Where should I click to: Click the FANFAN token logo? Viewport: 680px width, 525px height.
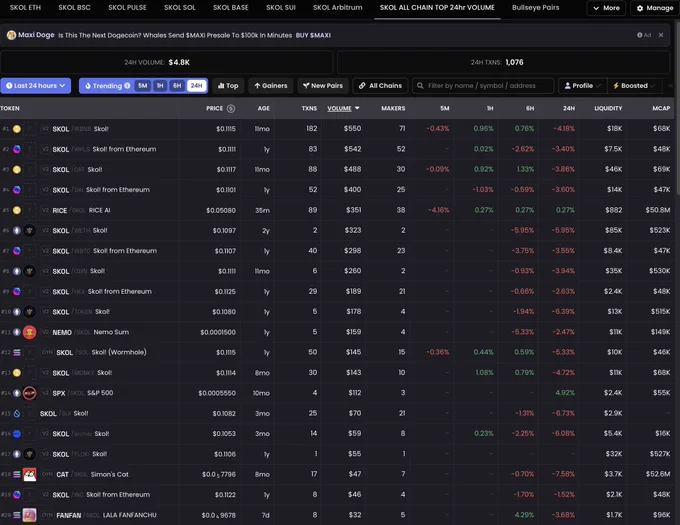pyautogui.click(x=29, y=515)
